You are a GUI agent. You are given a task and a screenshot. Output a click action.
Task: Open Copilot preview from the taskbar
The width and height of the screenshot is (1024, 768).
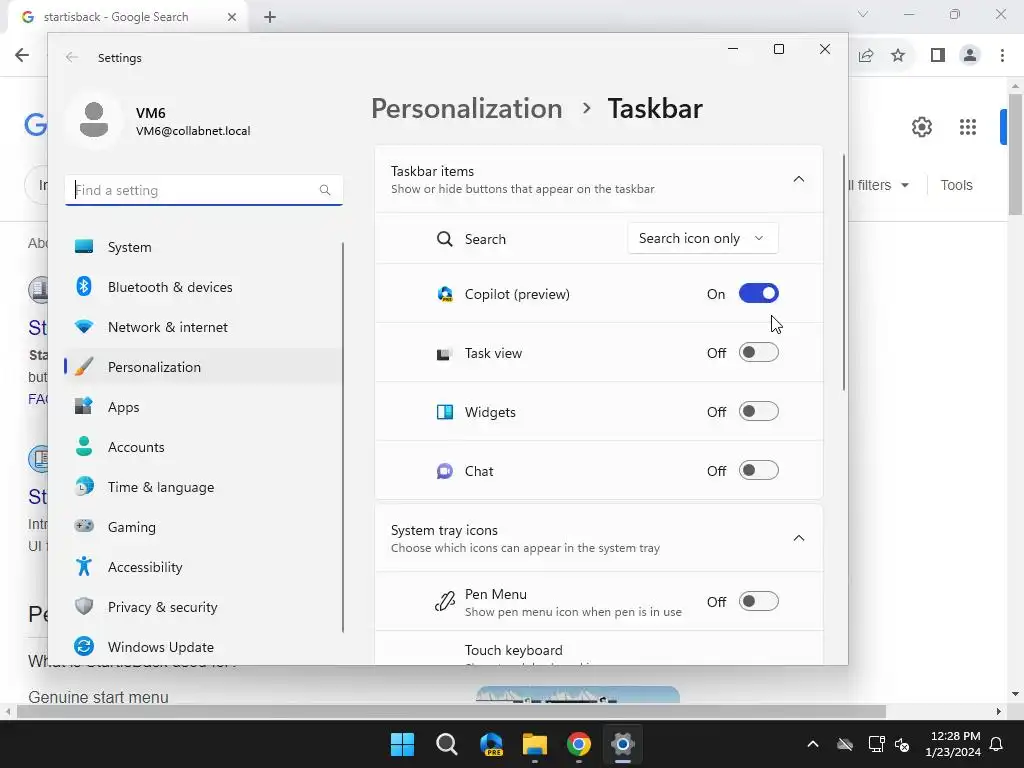(x=491, y=744)
